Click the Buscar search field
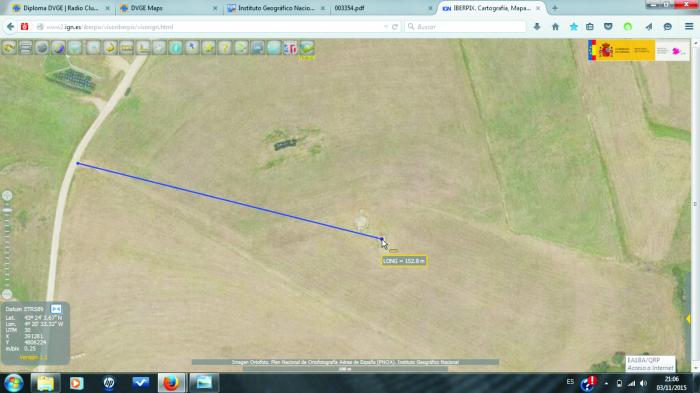 pos(465,27)
